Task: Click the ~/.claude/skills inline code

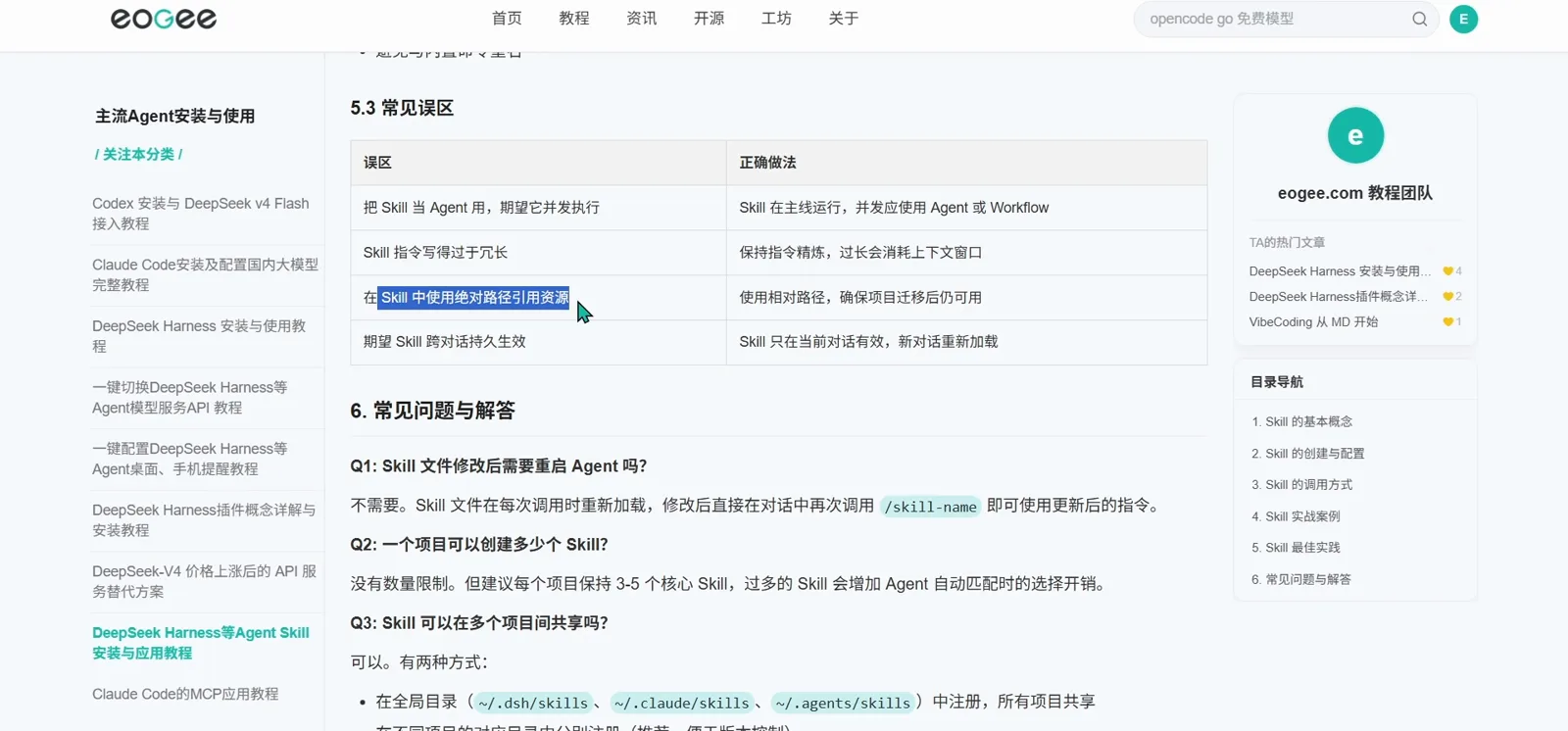Action: 682,703
